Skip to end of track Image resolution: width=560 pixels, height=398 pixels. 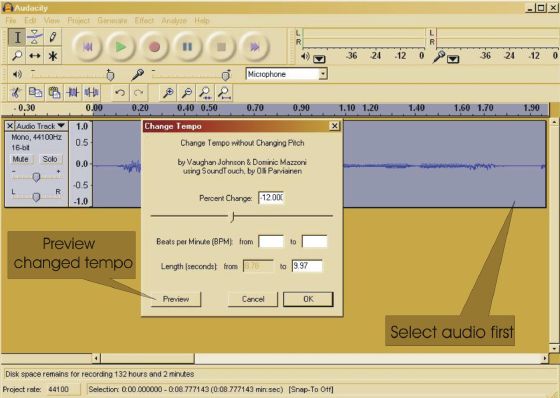coord(254,47)
